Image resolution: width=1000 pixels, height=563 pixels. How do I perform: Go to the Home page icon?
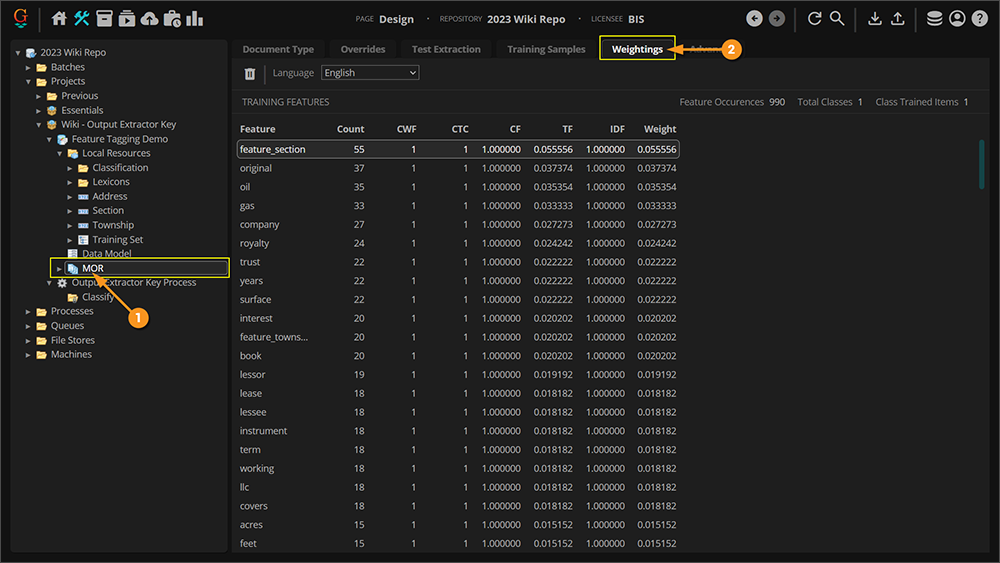click(59, 19)
